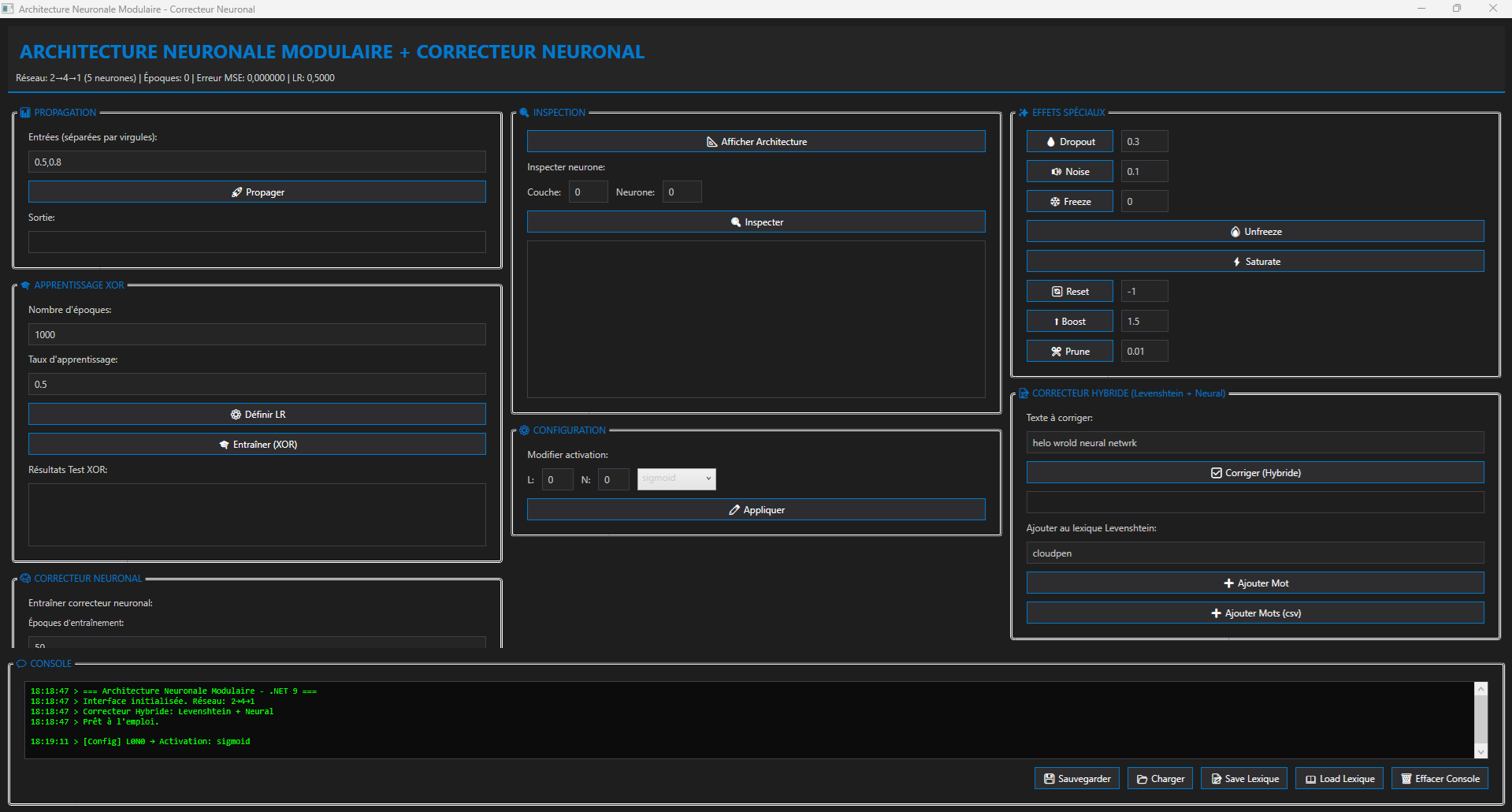Screen dimensions: 1512x812
Task: Hit the Saturate lightning button
Action: coord(1254,262)
